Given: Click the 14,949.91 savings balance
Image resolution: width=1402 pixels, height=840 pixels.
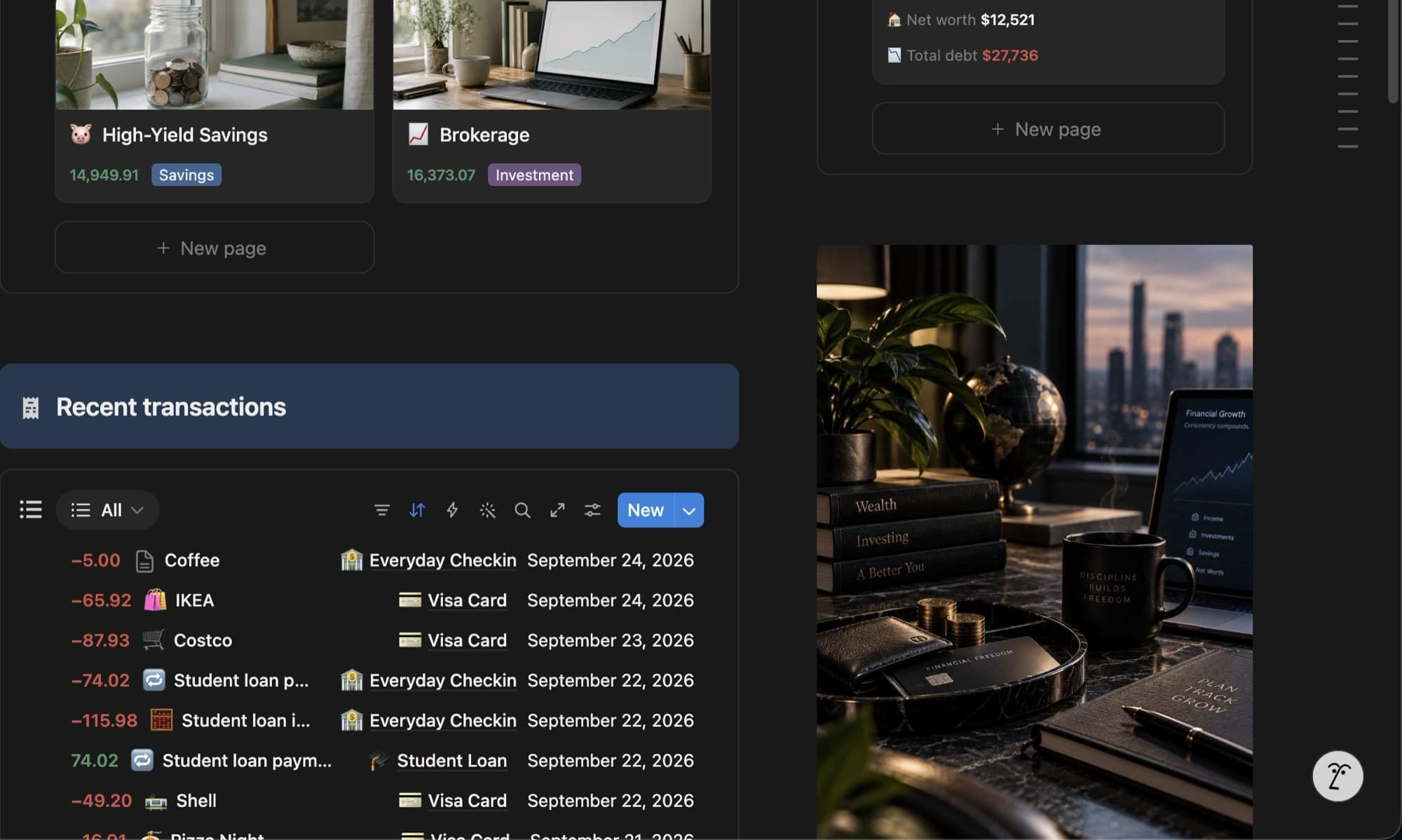Looking at the screenshot, I should tap(104, 175).
